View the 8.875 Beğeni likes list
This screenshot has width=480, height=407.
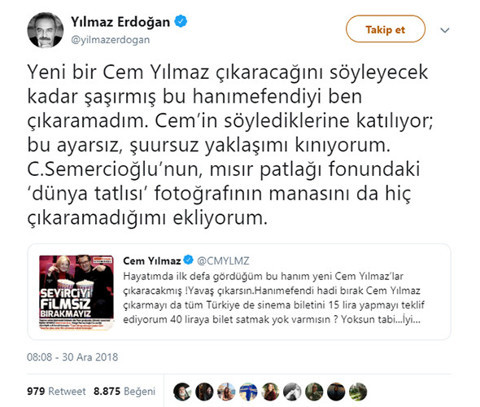pyautogui.click(x=124, y=391)
